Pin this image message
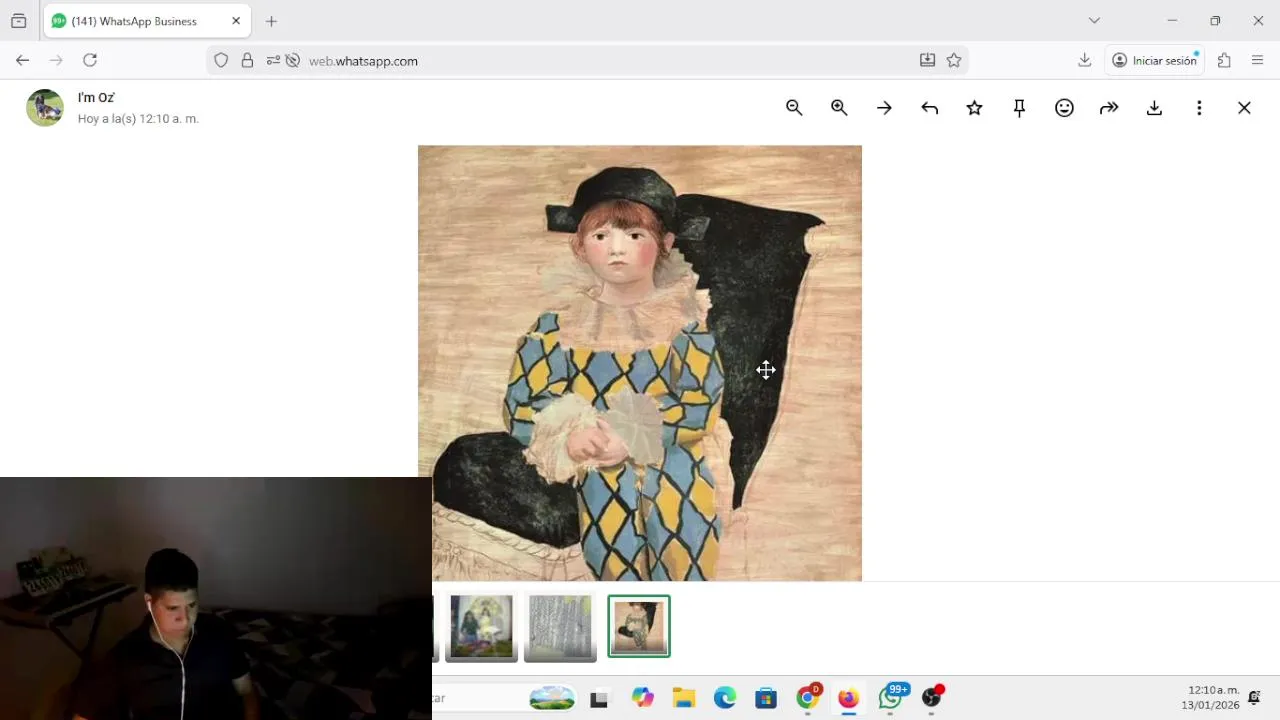Viewport: 1280px width, 720px height. tap(1019, 108)
